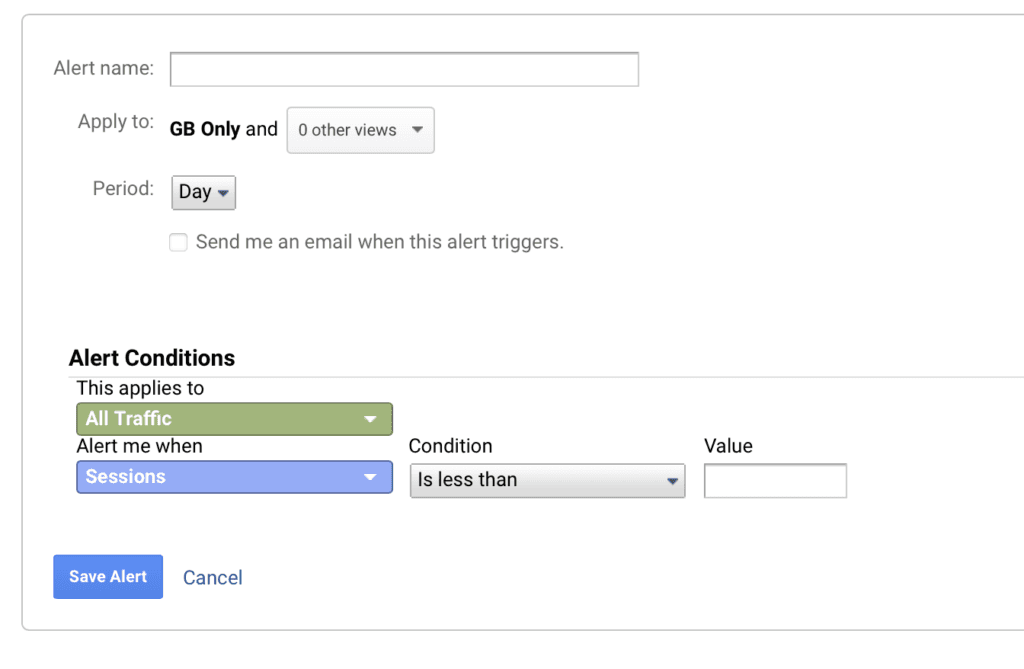Open the "0 other views" dropdown
1024x669 pixels.
coord(360,130)
